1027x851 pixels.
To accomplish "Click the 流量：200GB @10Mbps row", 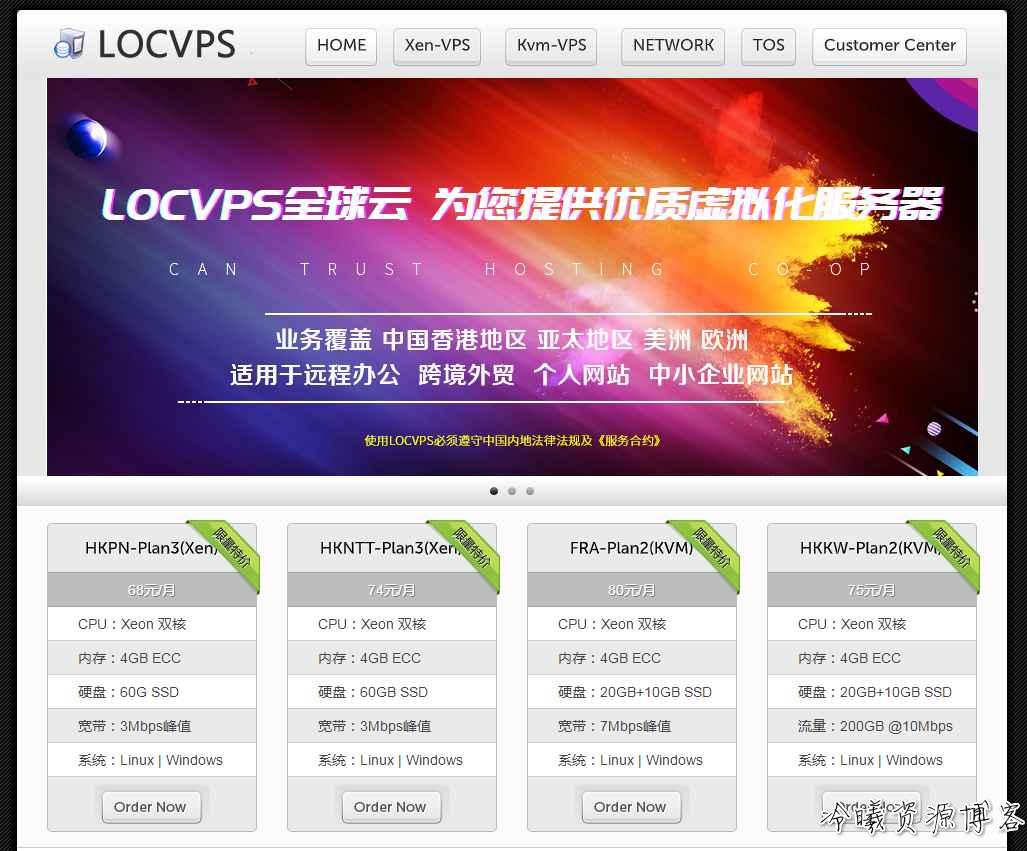I will tap(872, 726).
